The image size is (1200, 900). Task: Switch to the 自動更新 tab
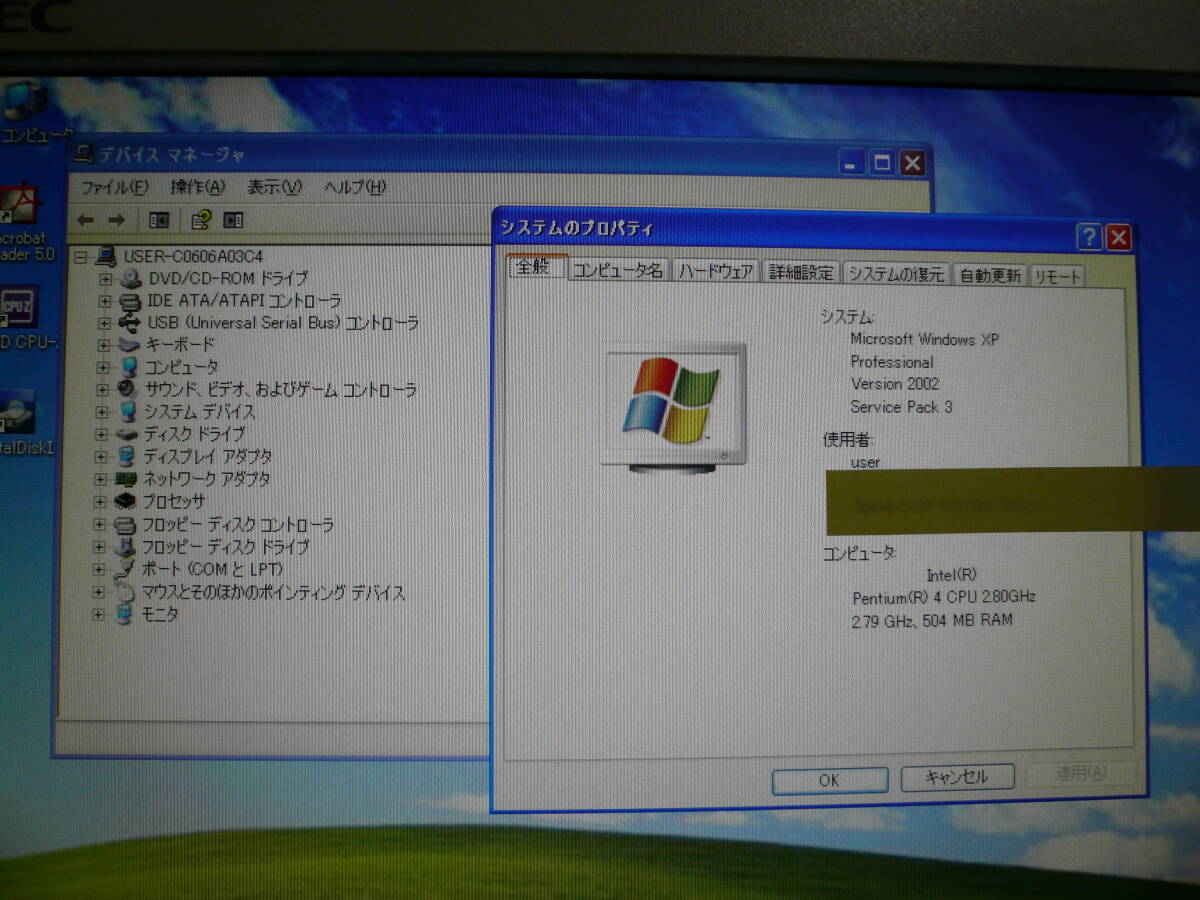[991, 275]
